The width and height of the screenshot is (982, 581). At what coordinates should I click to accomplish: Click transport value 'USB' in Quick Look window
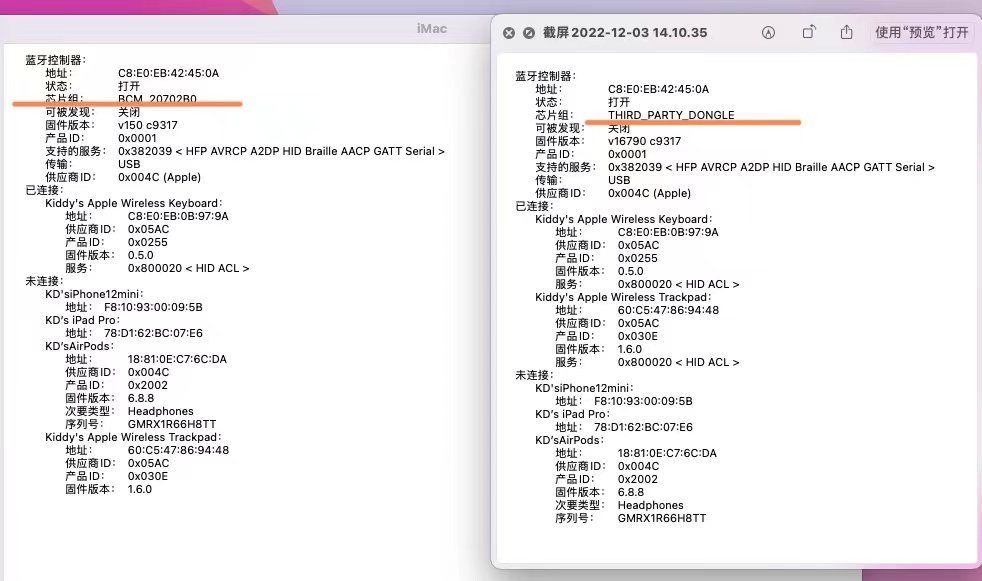619,180
